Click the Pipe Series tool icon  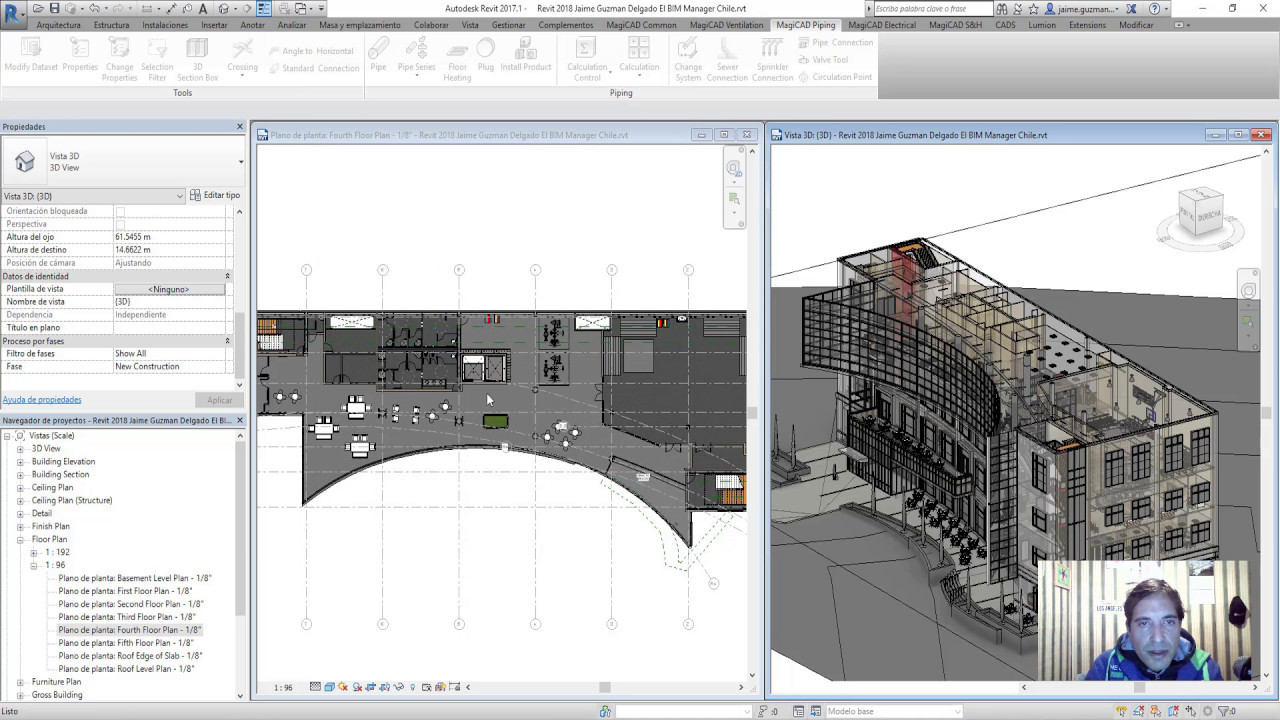(416, 54)
